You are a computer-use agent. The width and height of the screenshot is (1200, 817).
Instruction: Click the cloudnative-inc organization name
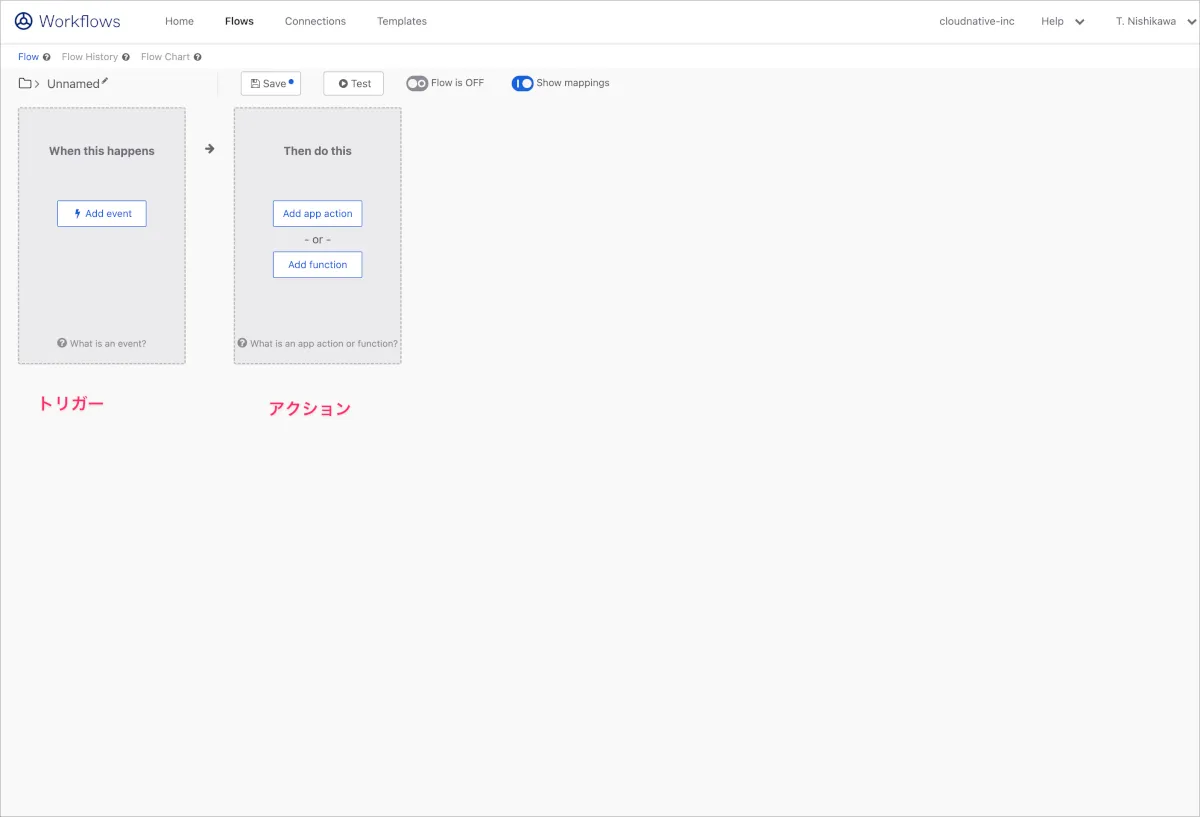coord(977,21)
